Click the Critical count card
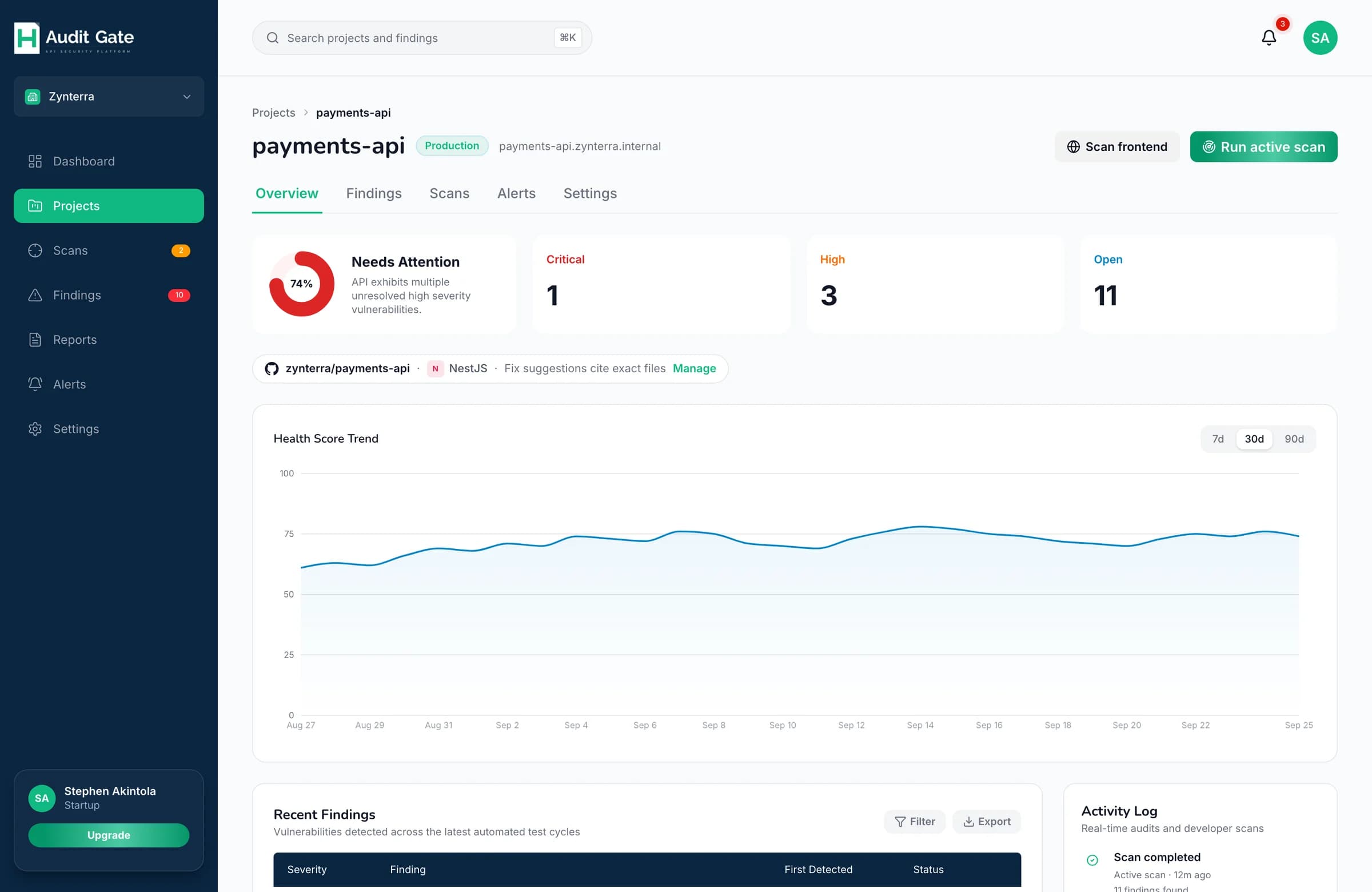The width and height of the screenshot is (1372, 892). point(661,284)
